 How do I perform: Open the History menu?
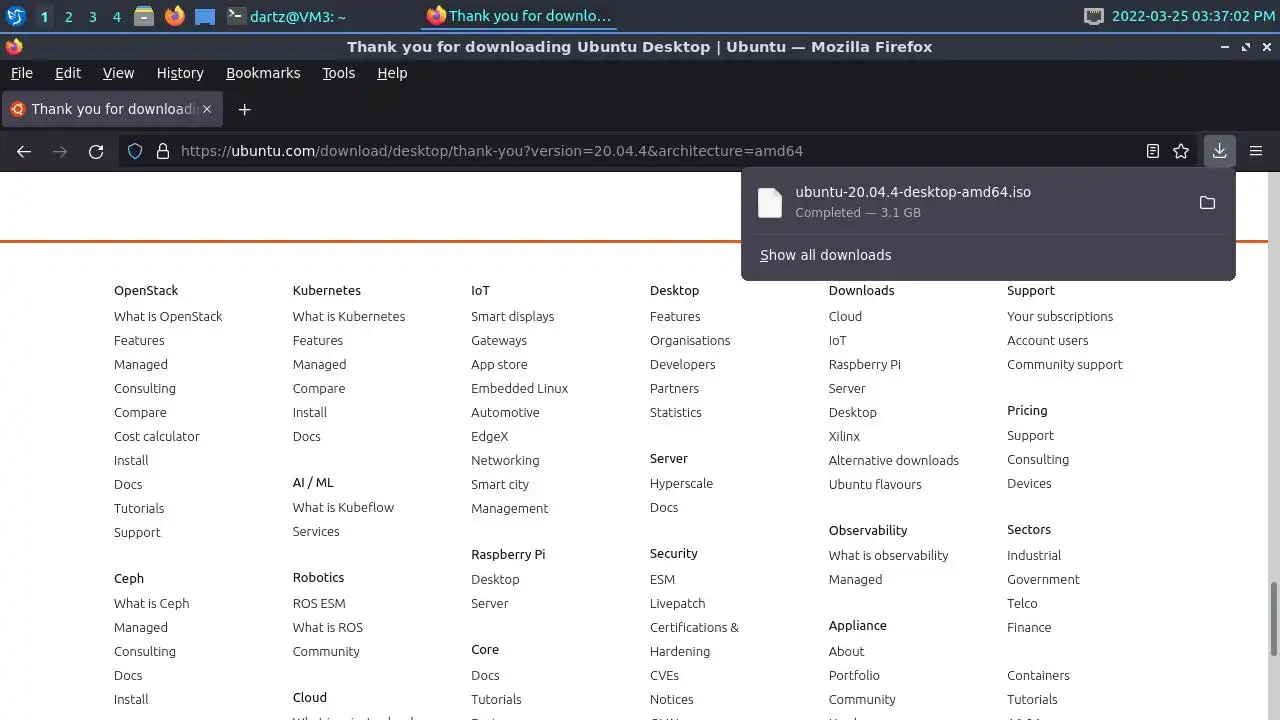[x=180, y=73]
